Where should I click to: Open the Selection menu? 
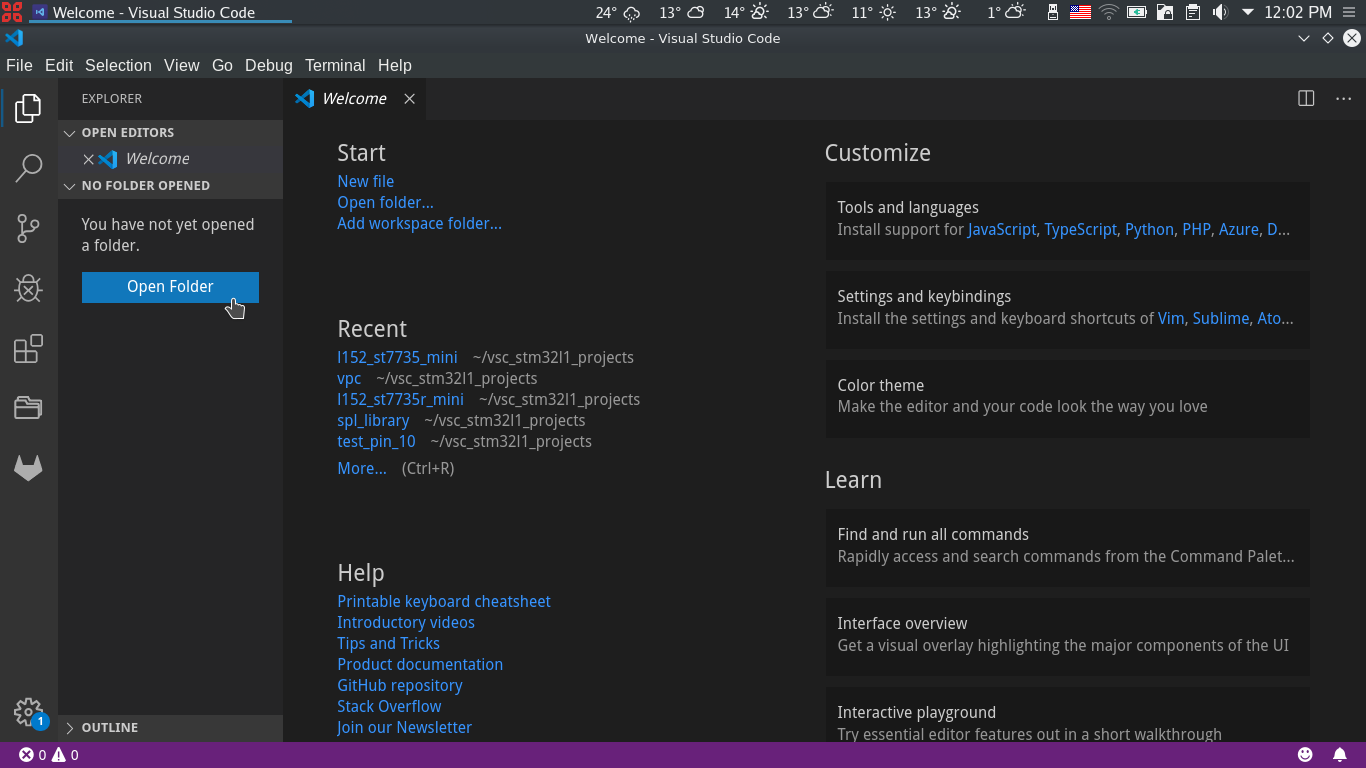coord(118,65)
